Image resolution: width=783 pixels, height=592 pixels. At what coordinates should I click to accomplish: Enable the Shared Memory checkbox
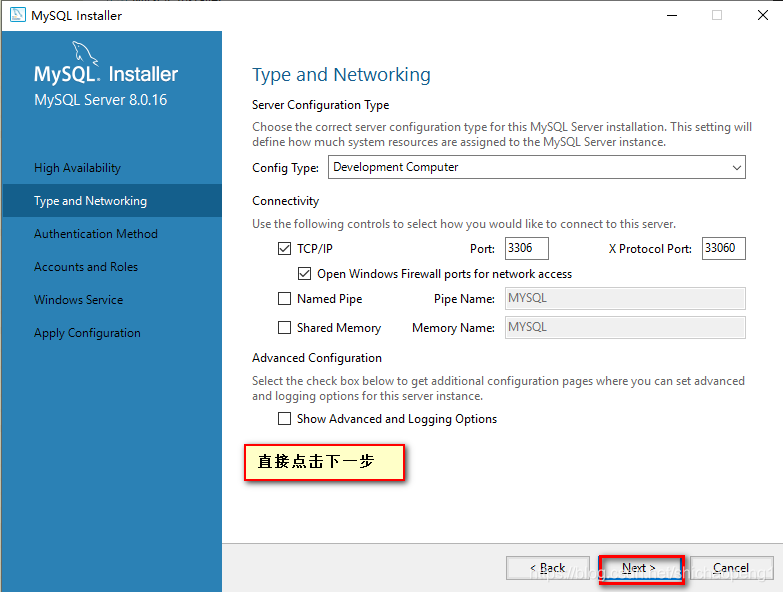284,327
